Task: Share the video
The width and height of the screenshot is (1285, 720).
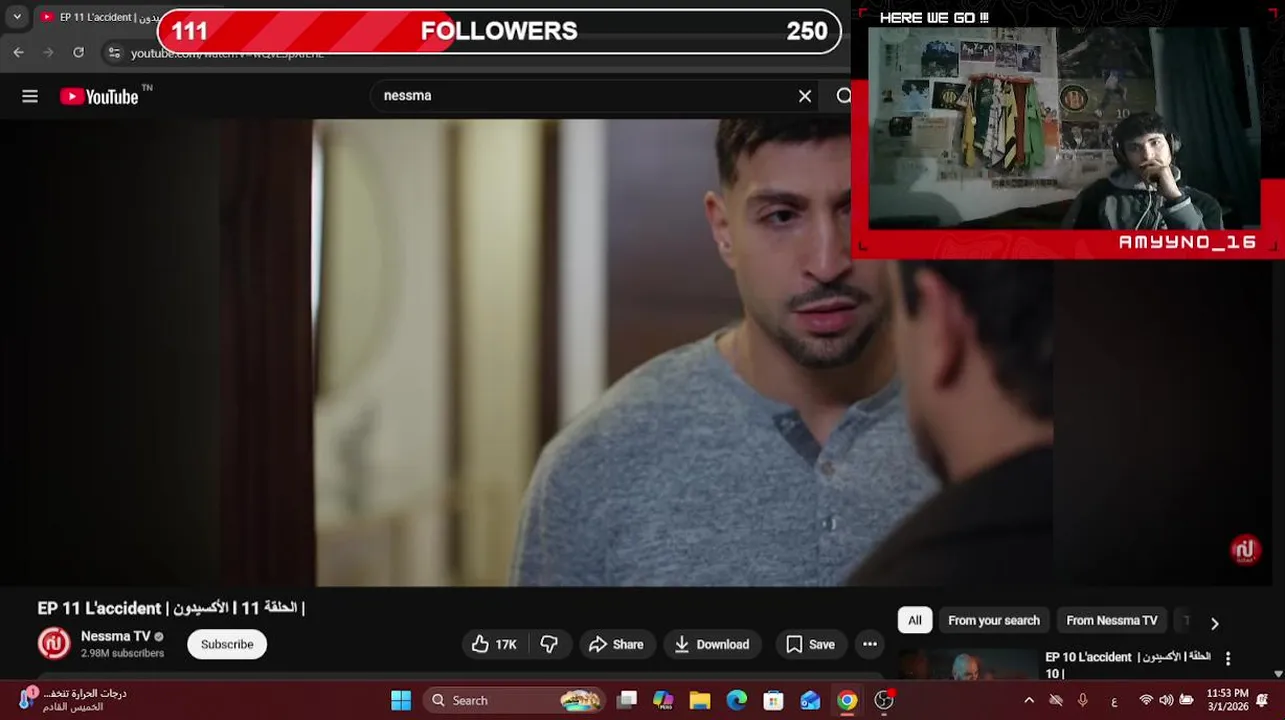Action: coord(616,644)
